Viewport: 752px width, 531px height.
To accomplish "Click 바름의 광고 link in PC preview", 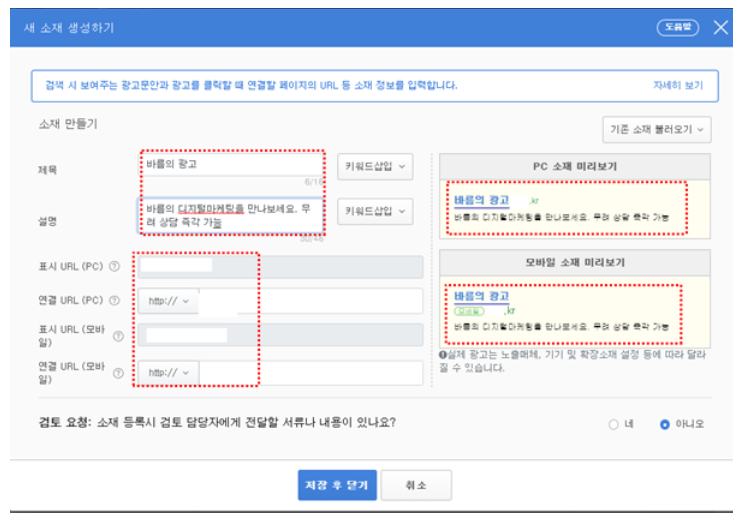I will click(481, 200).
